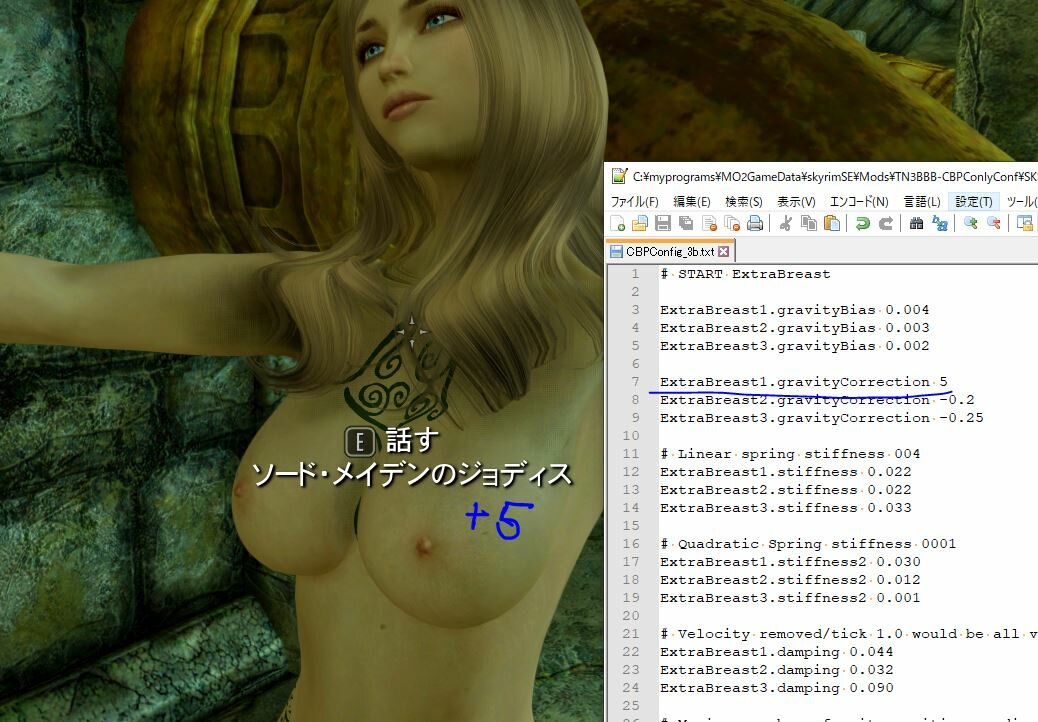The height and width of the screenshot is (722, 1038).
Task: Click the ExtraBreast2.stiffness 0.022 line
Action: 786,490
